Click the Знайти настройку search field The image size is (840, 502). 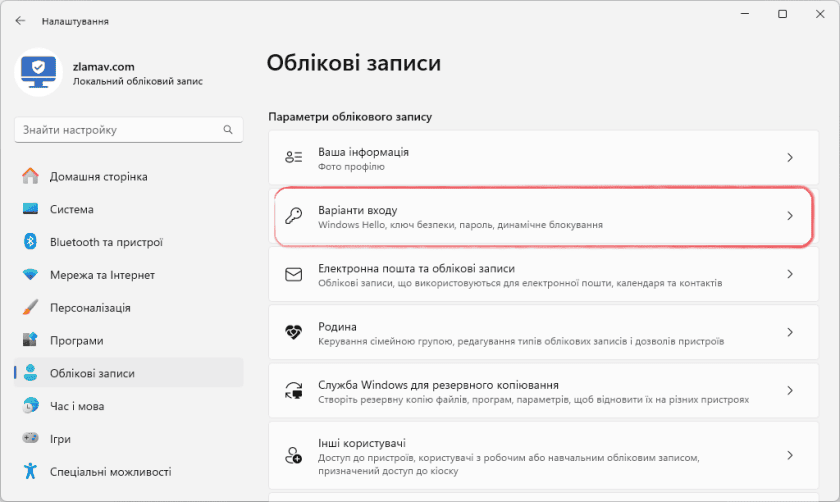click(x=129, y=130)
